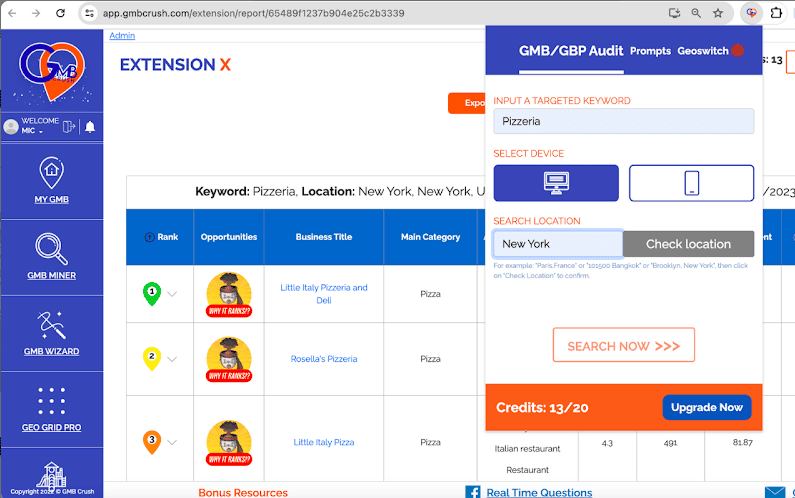The width and height of the screenshot is (795, 498).
Task: Sort table by Rank column
Action: pos(161,237)
